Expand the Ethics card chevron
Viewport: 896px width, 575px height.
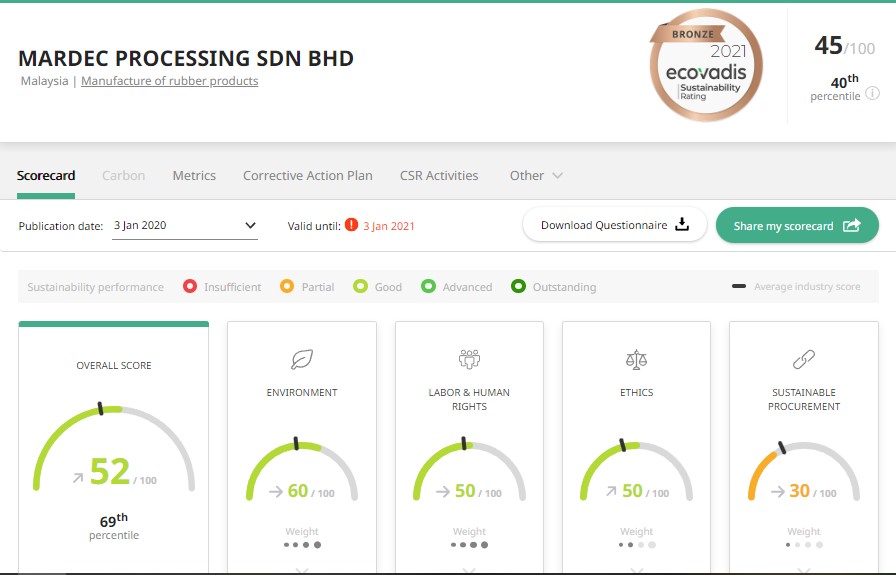coord(636,570)
